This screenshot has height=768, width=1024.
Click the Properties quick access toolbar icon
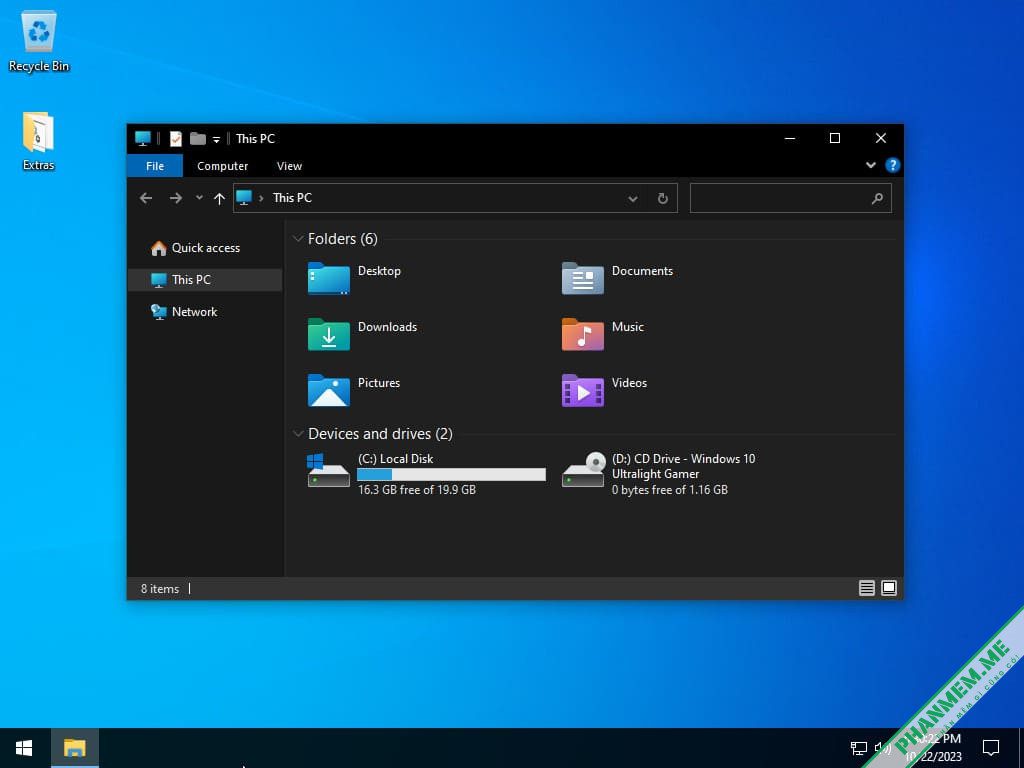point(176,138)
